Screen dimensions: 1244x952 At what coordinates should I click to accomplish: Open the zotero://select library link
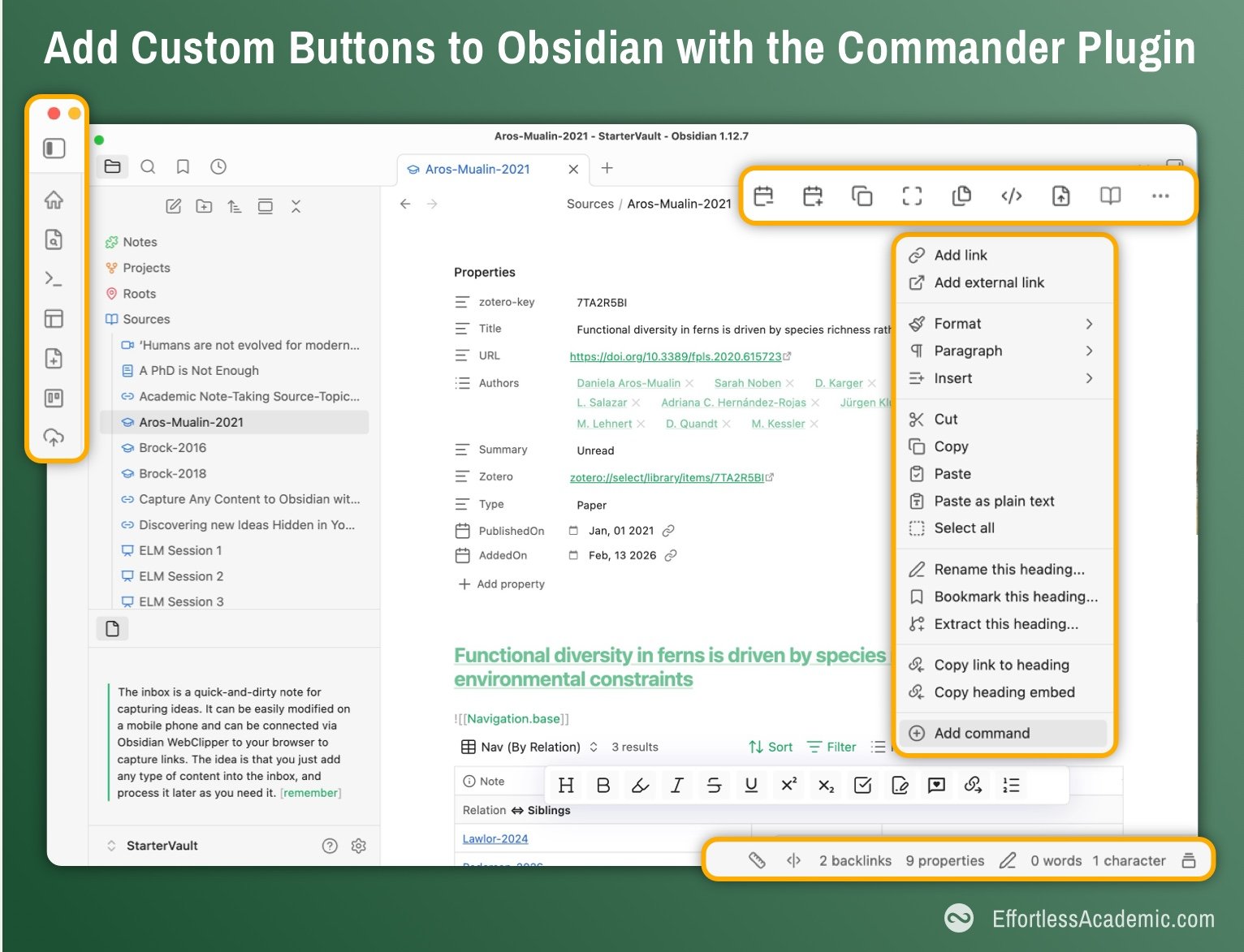click(667, 477)
